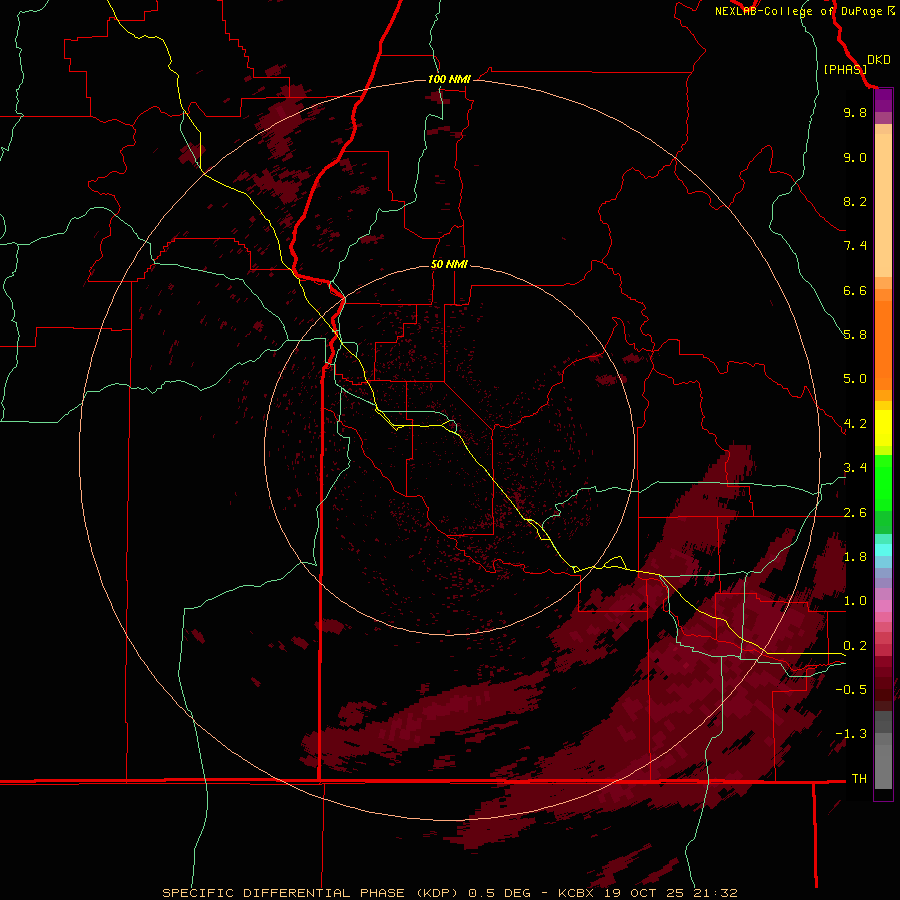
Task: Pick the cyan swatch in color legend
Action: coord(883,550)
